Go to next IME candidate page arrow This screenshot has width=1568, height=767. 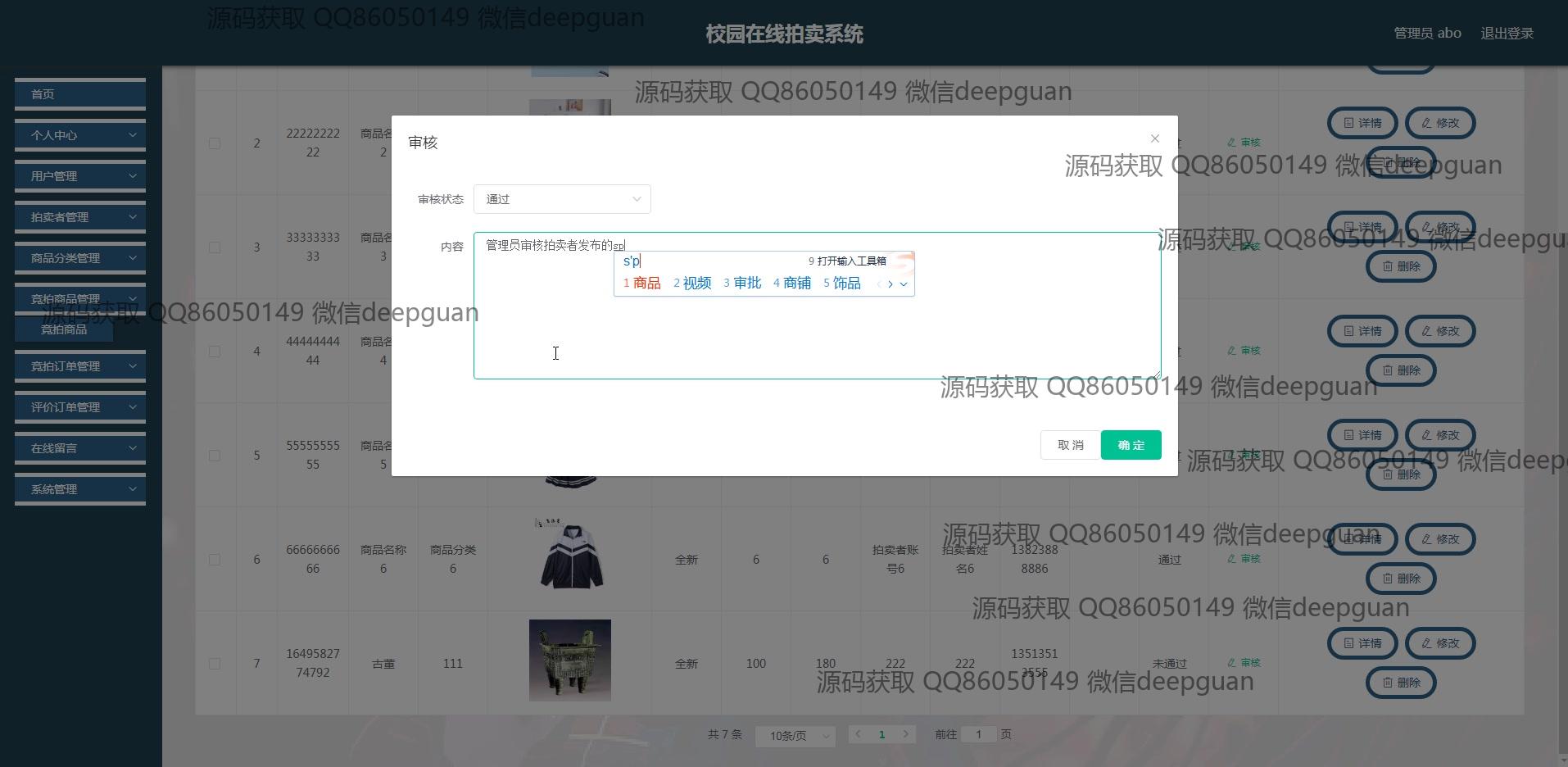click(x=890, y=284)
